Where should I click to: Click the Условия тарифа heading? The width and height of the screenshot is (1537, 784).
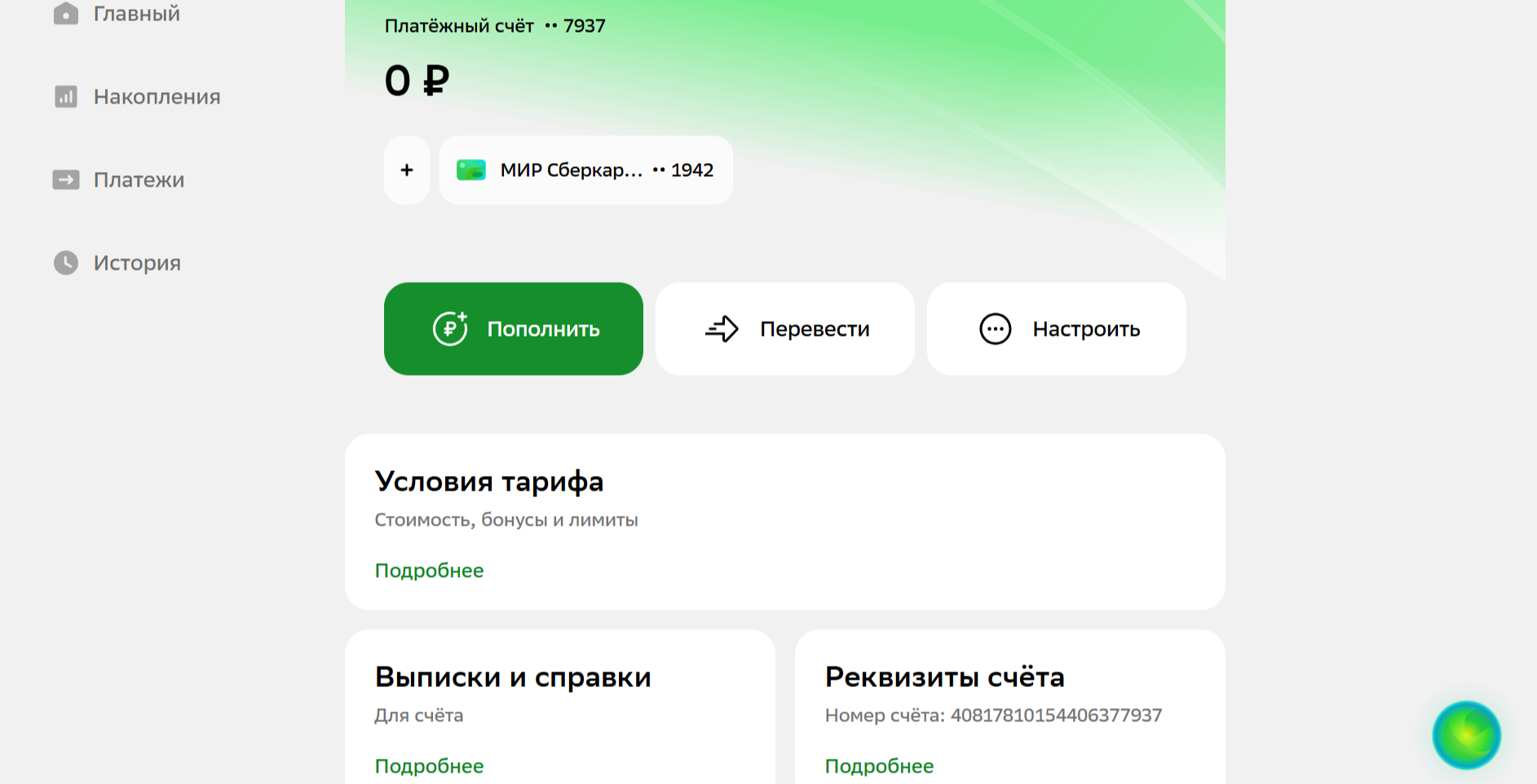[488, 482]
